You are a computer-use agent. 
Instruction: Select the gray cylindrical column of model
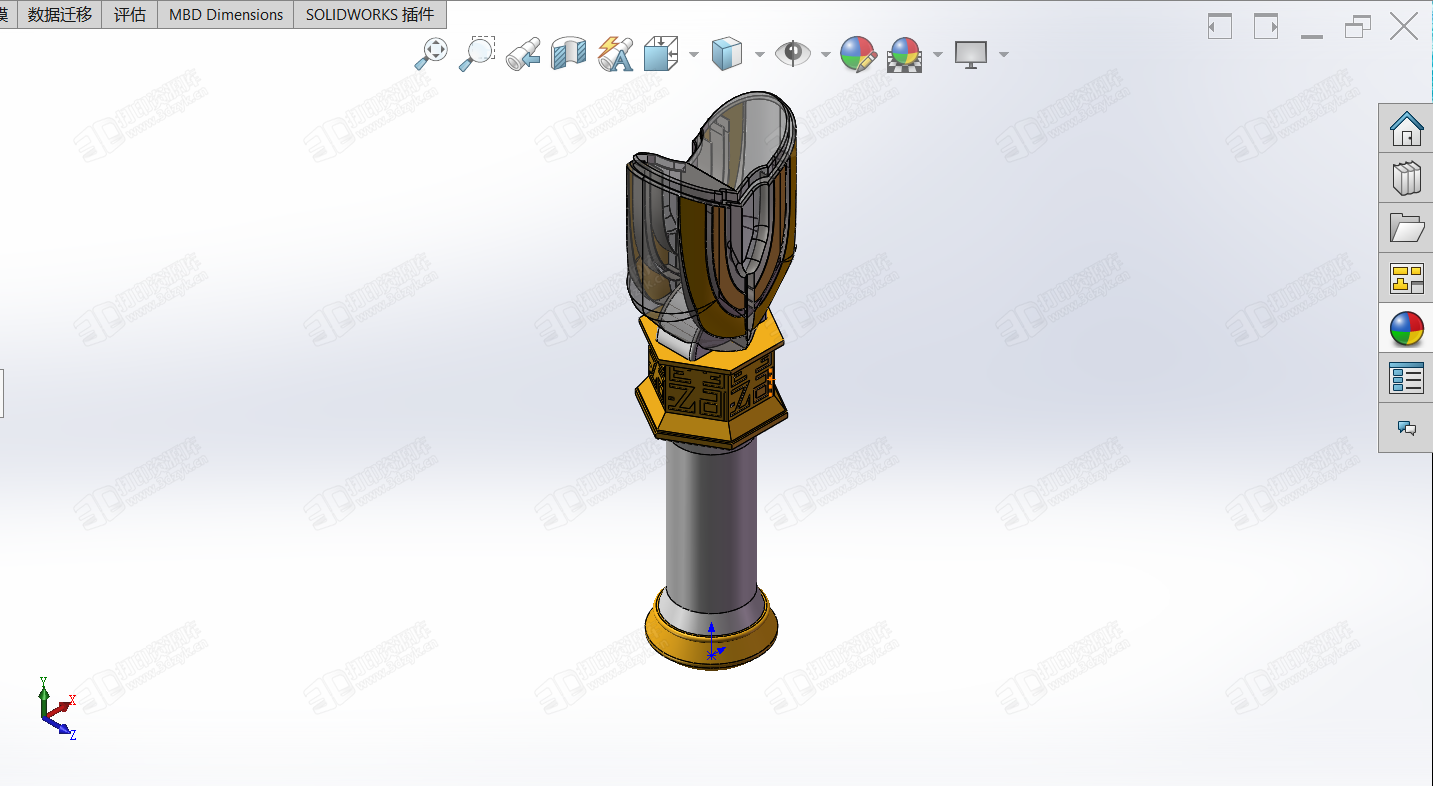(712, 530)
